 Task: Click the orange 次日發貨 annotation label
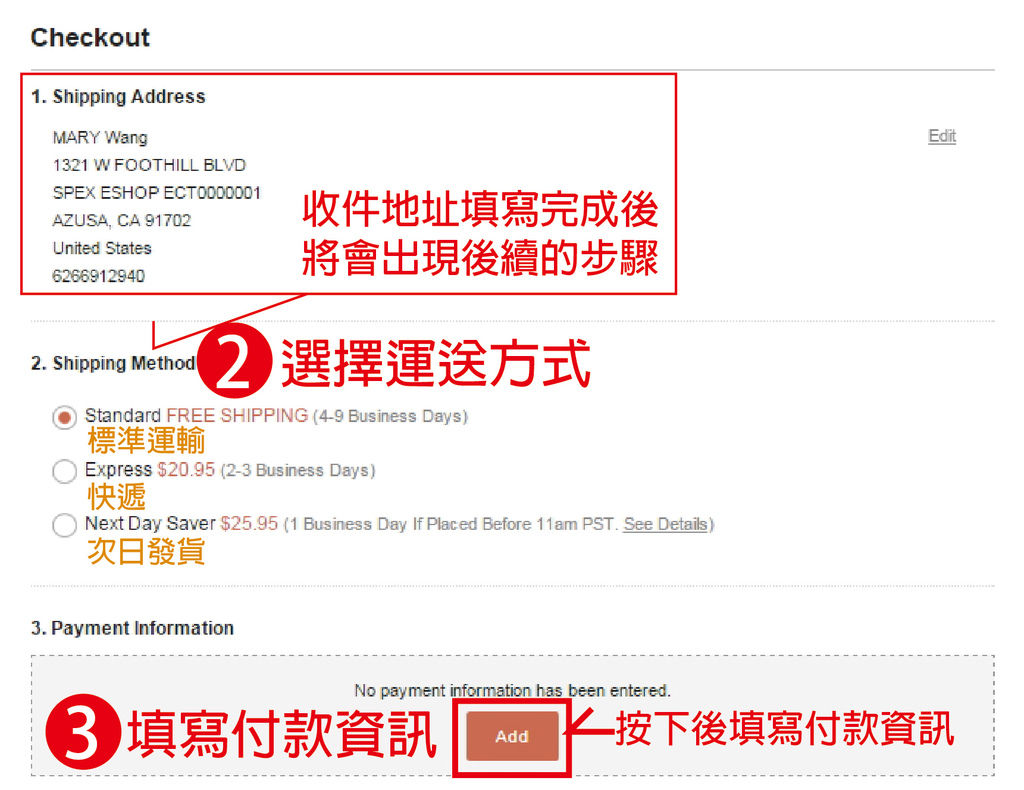point(146,552)
